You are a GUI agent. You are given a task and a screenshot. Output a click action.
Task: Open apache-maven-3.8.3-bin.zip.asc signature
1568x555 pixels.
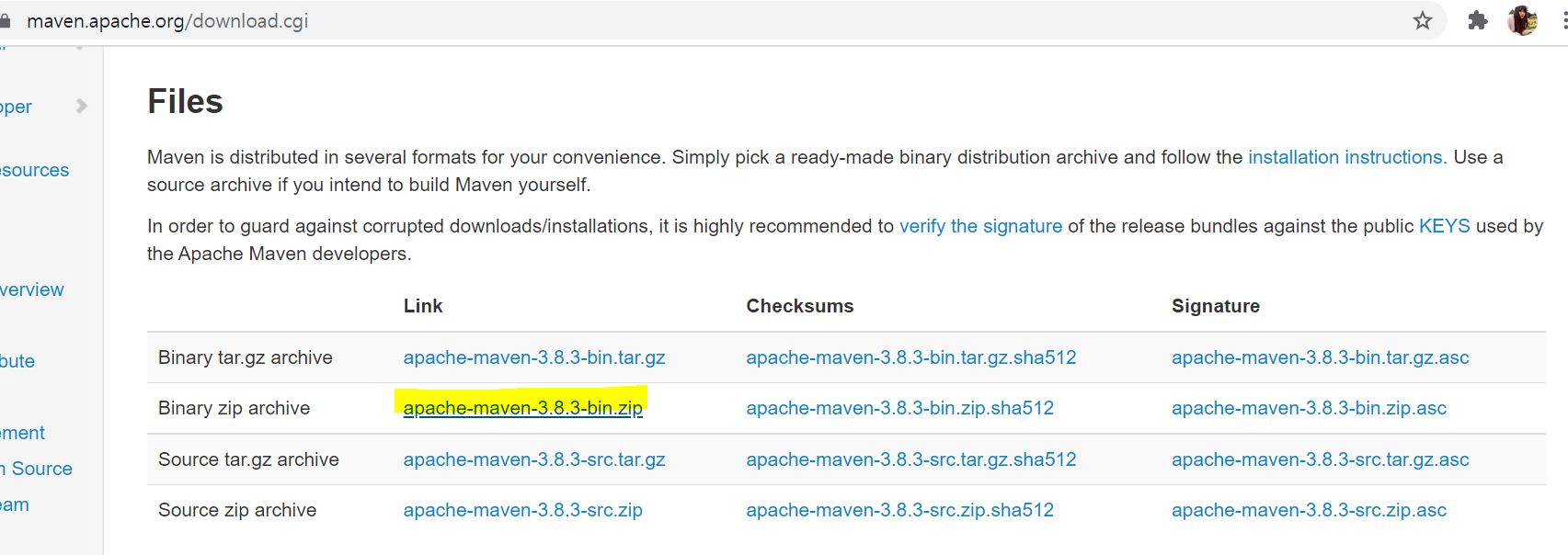(x=1309, y=408)
